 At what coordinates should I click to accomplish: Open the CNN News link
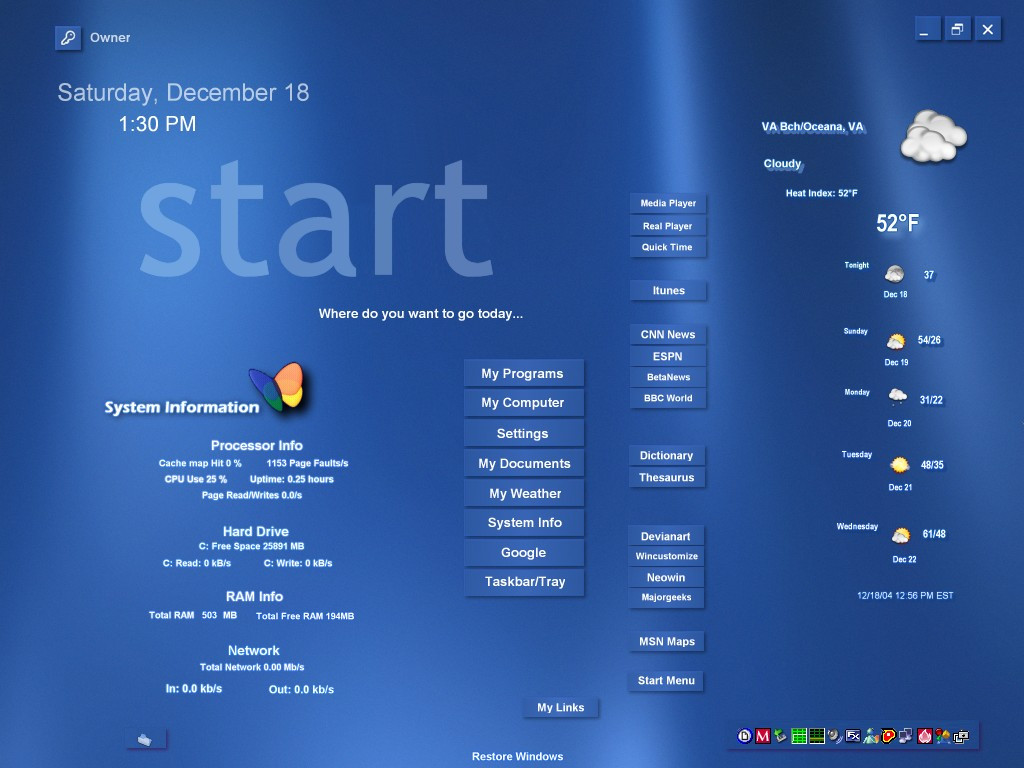tap(668, 334)
